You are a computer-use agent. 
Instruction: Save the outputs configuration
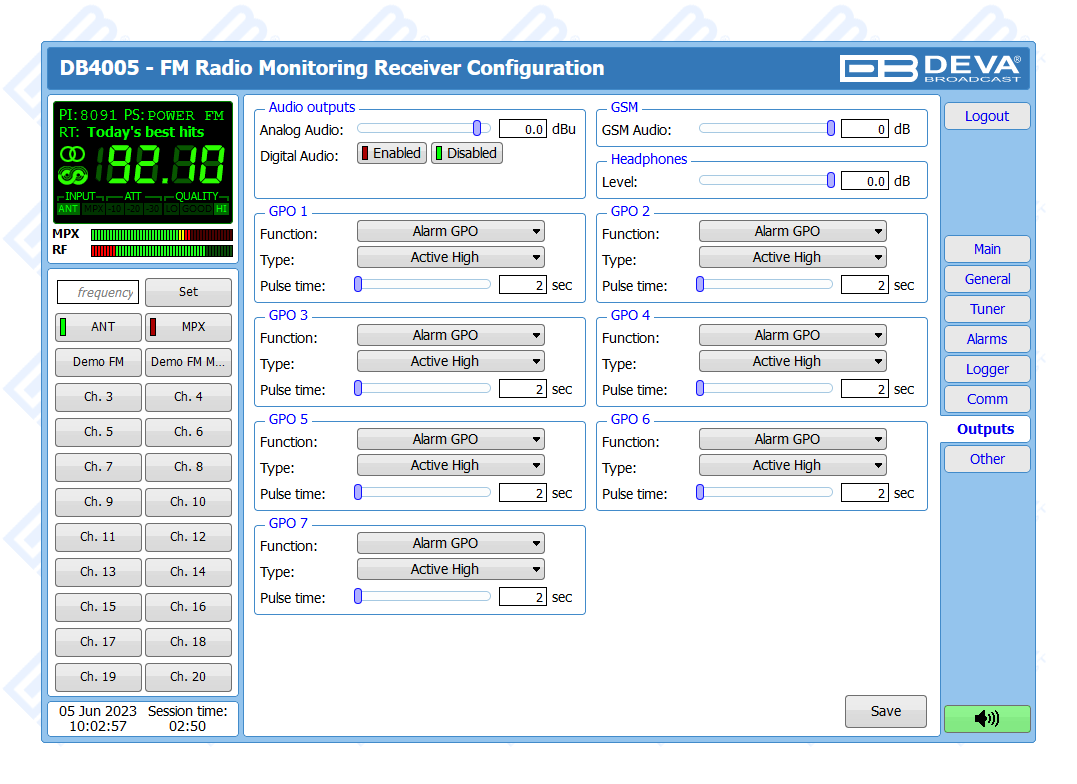(x=885, y=711)
